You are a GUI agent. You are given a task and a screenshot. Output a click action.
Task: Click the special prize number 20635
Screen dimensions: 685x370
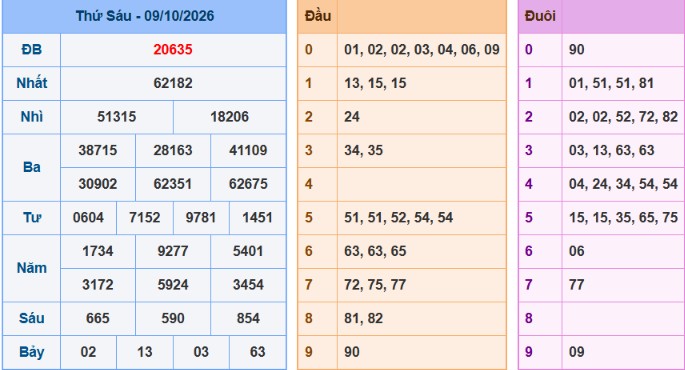click(x=173, y=49)
